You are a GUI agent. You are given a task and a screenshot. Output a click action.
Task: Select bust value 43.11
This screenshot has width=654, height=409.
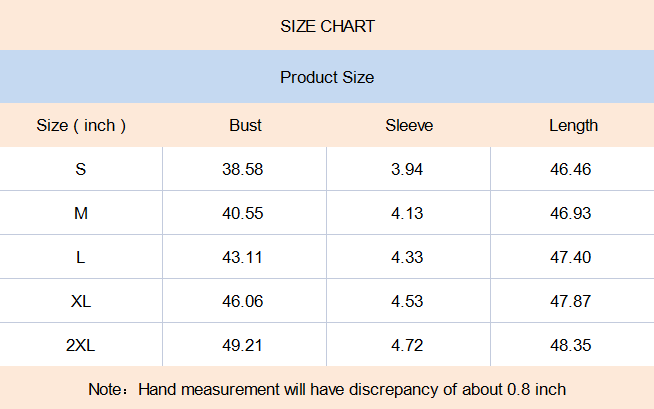[242, 257]
